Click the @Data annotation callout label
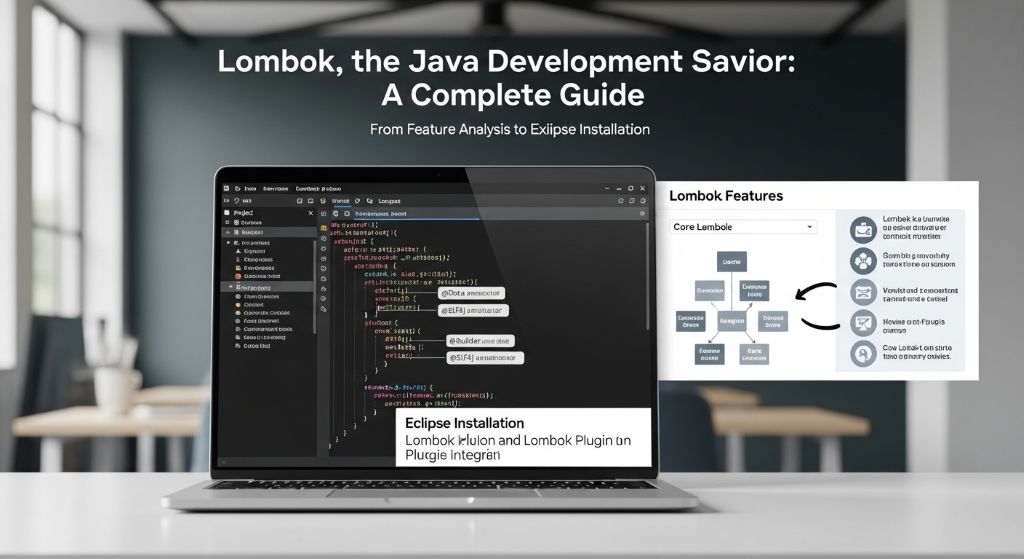Viewport: 1024px width, 559px height. (x=471, y=294)
